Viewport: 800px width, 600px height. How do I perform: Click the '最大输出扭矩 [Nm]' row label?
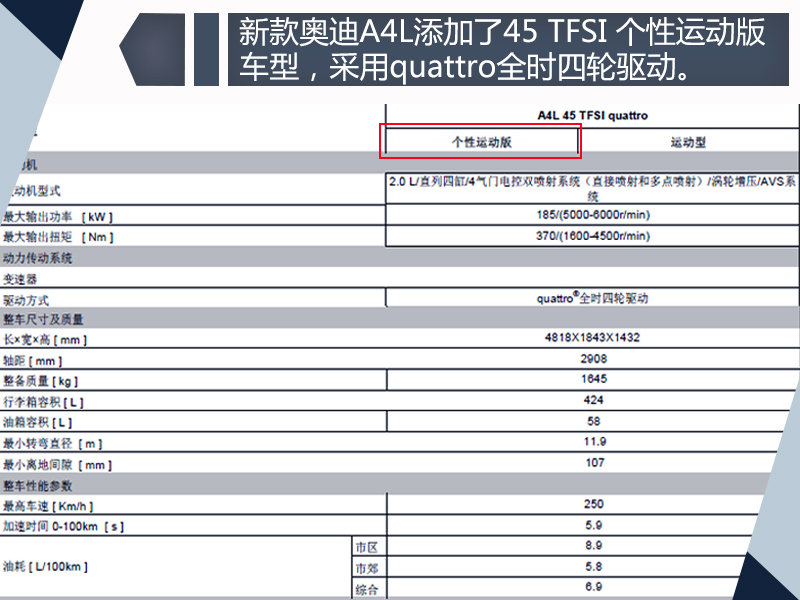(x=58, y=237)
